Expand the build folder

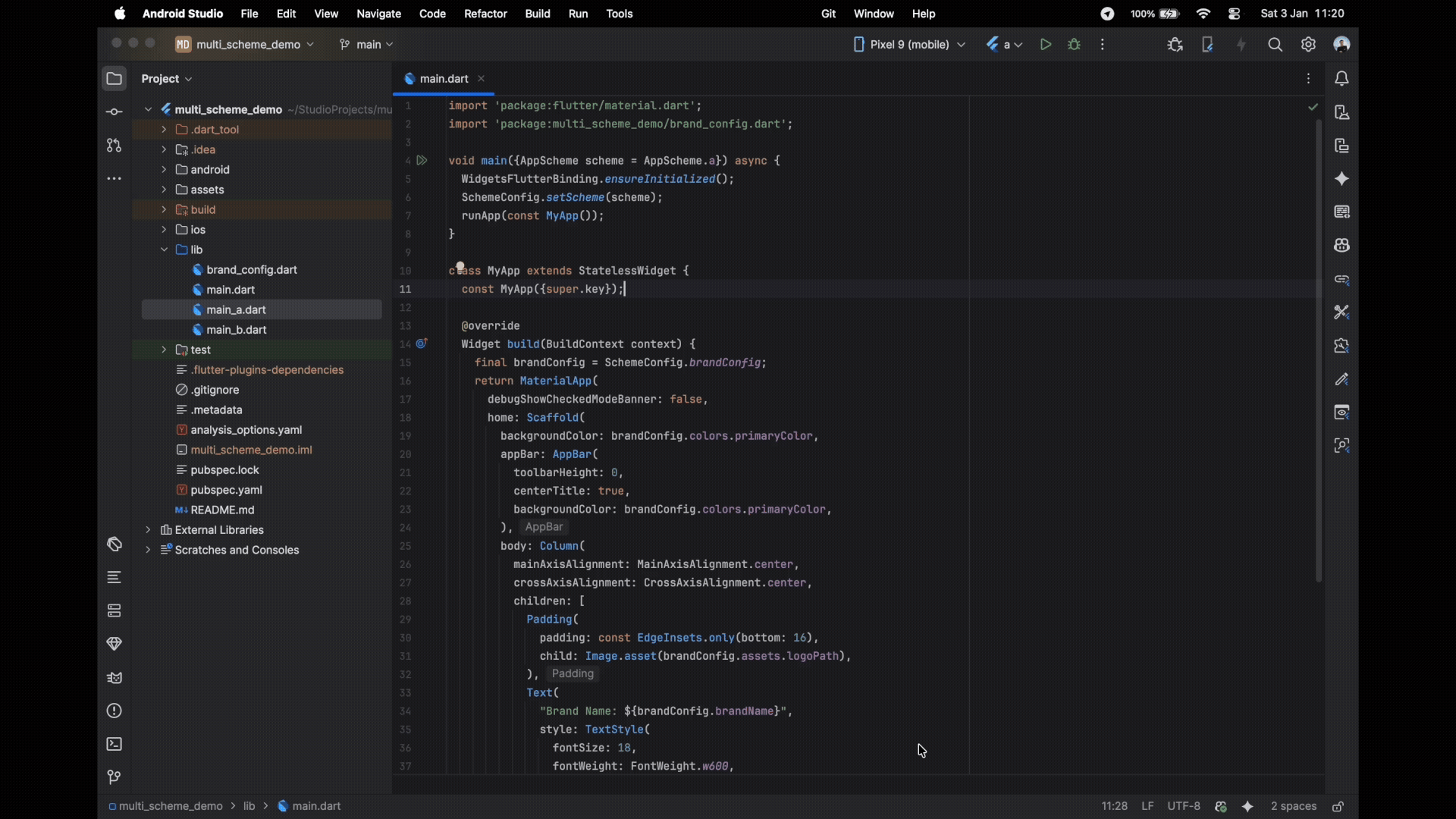[164, 210]
